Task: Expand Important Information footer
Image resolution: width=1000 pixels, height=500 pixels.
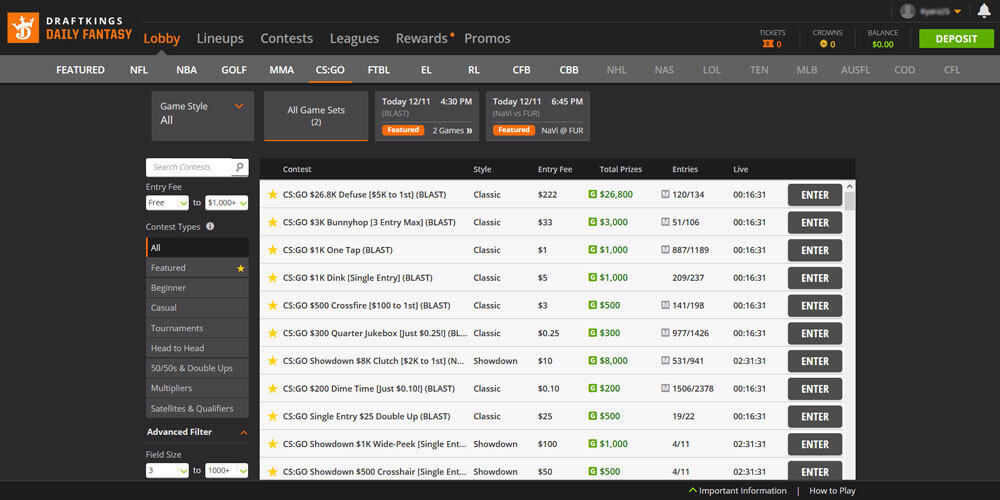Action: tap(737, 490)
